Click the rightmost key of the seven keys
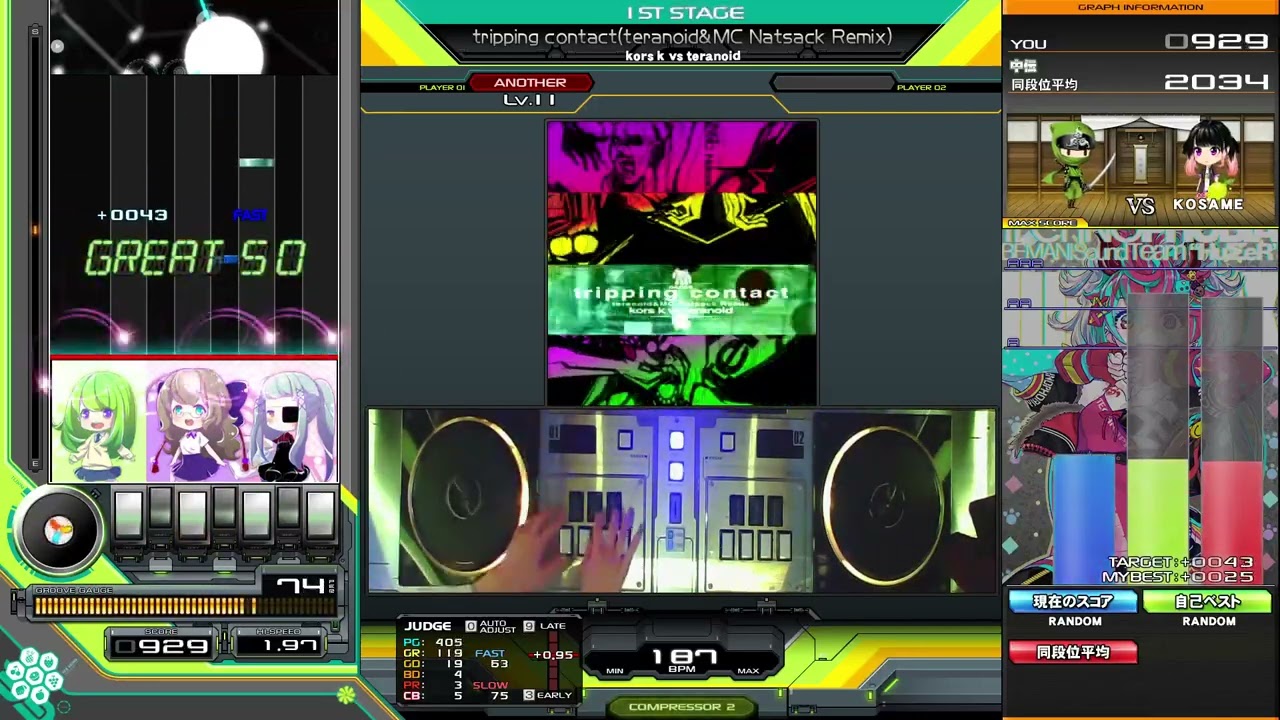Image resolution: width=1280 pixels, height=720 pixels. 320,517
